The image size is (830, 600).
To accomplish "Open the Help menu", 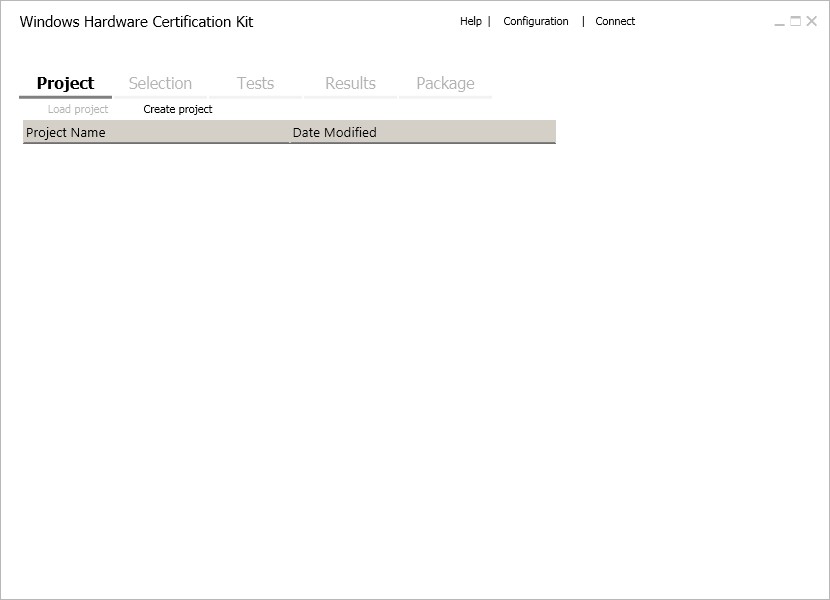I will [471, 21].
